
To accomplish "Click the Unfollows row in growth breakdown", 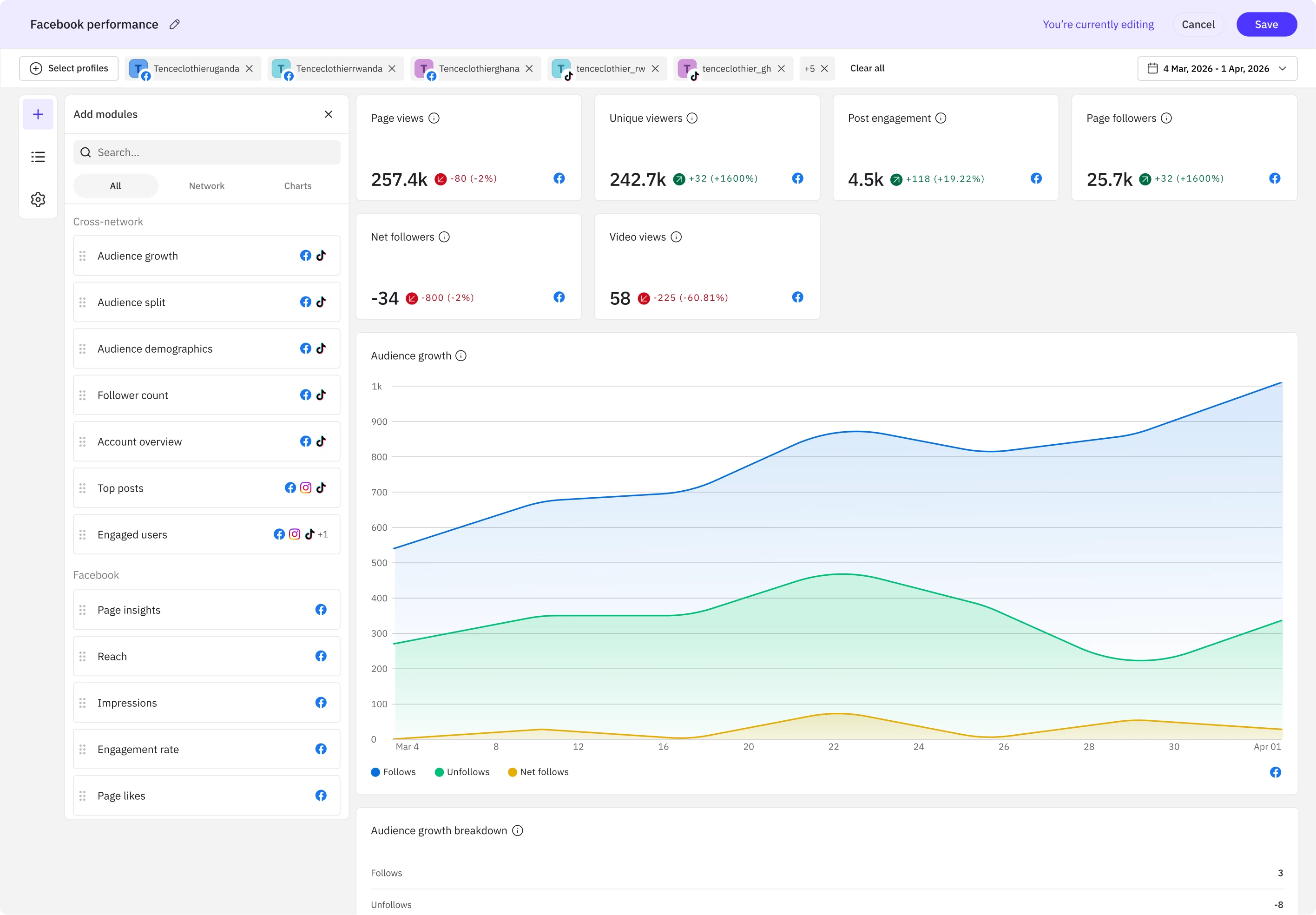I will pyautogui.click(x=827, y=905).
